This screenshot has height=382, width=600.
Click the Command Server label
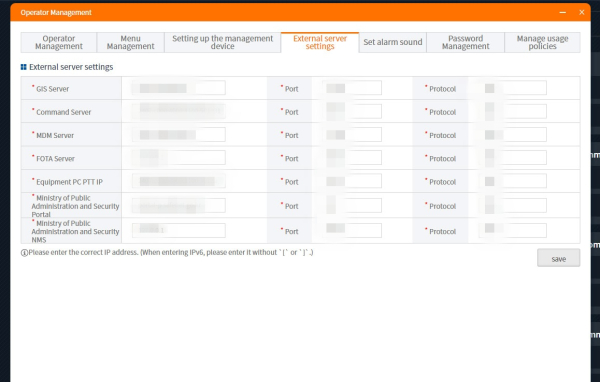tap(64, 112)
